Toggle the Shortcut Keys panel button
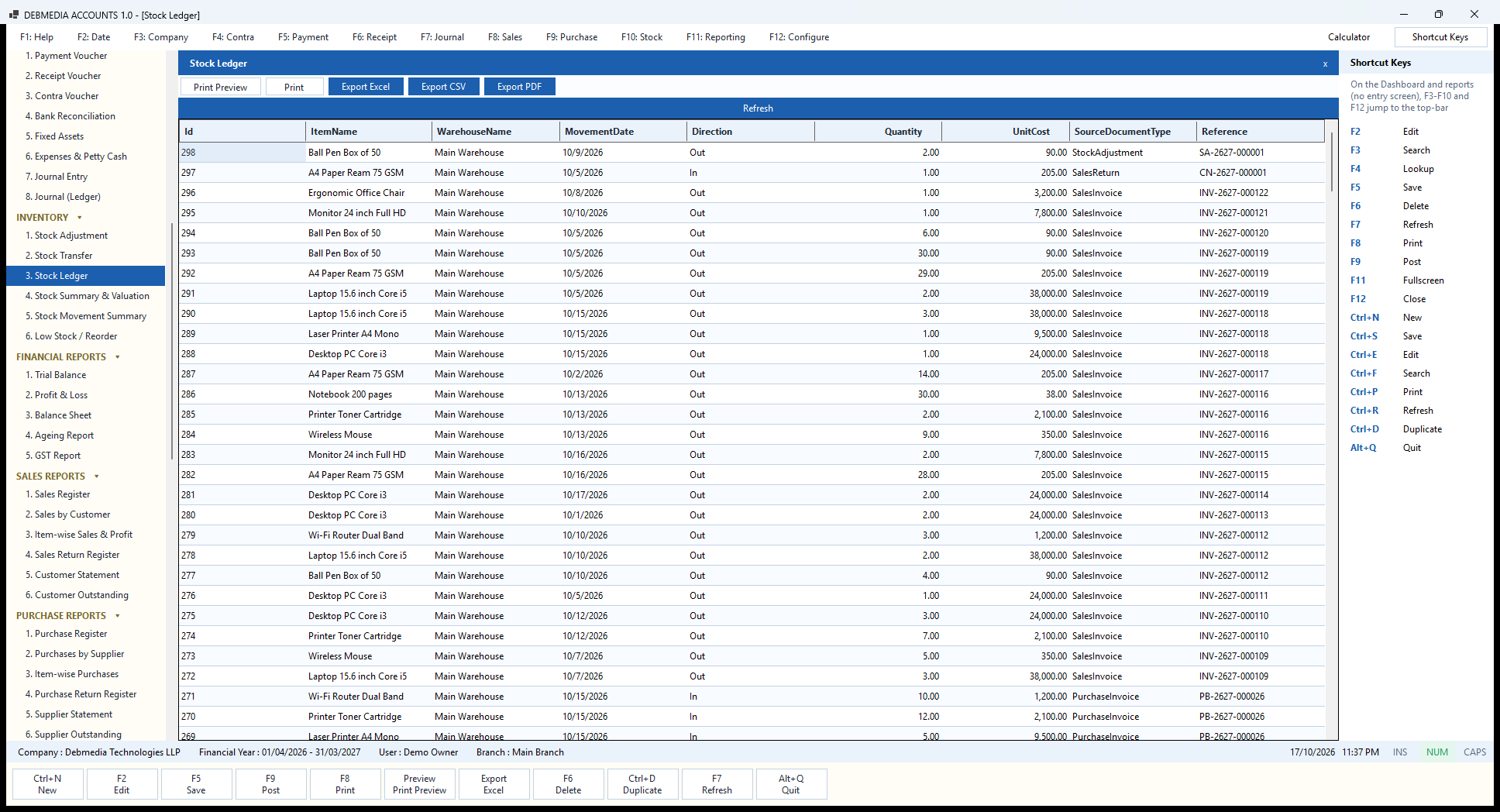Viewport: 1500px width, 812px height. pyautogui.click(x=1440, y=37)
